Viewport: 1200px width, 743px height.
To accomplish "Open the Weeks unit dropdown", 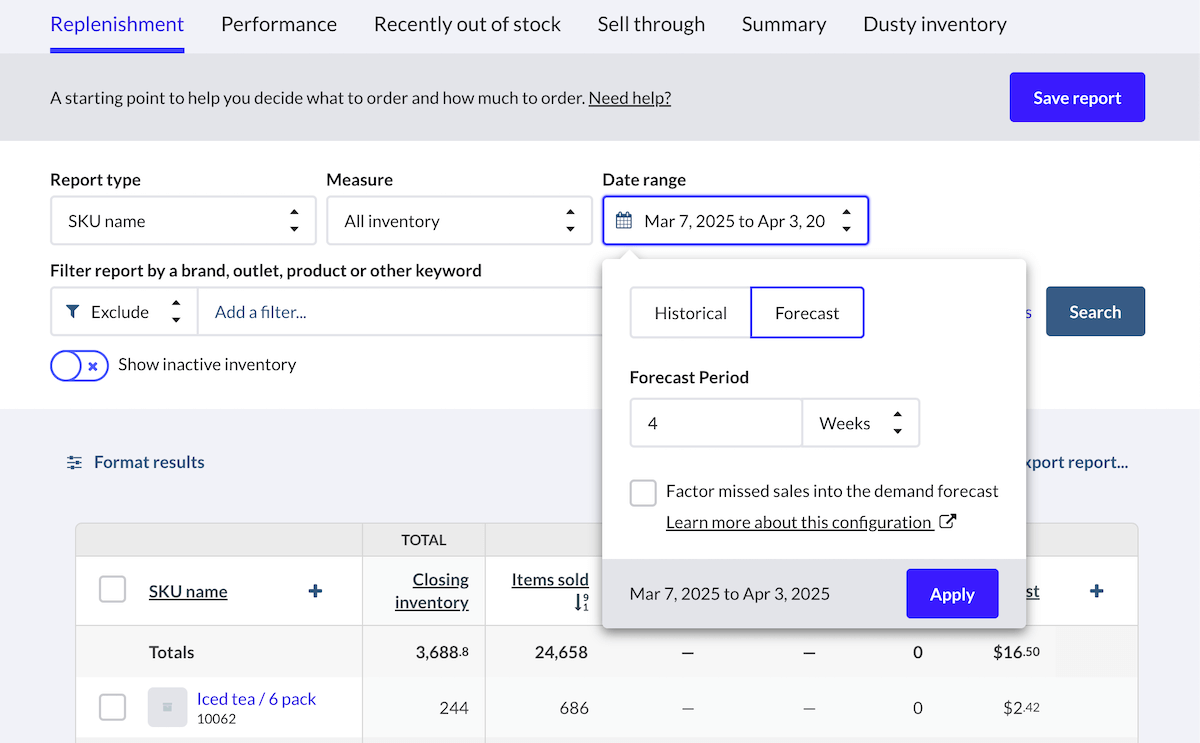I will [x=861, y=423].
